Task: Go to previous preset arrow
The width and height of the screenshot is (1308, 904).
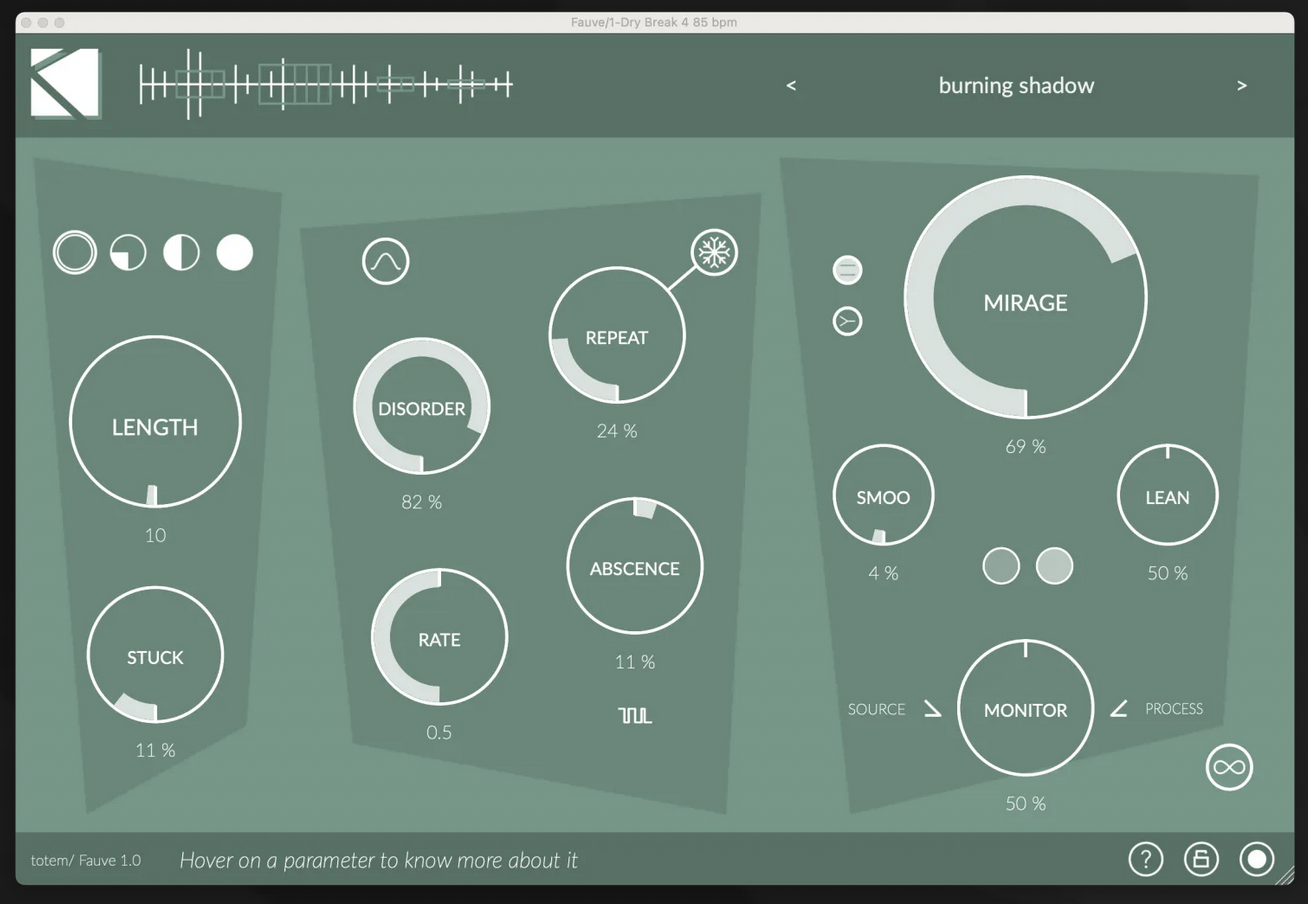Action: point(791,86)
